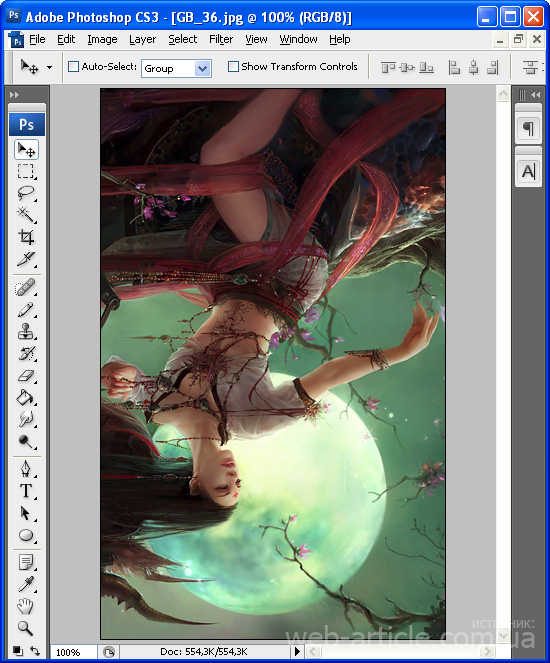Activate the Crop tool

tap(26, 237)
